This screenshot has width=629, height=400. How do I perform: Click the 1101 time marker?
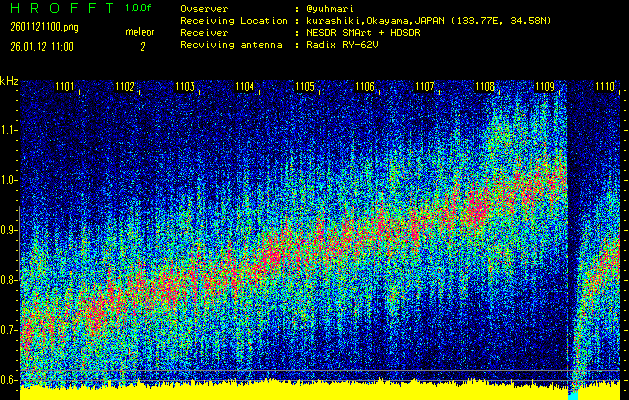[x=65, y=87]
